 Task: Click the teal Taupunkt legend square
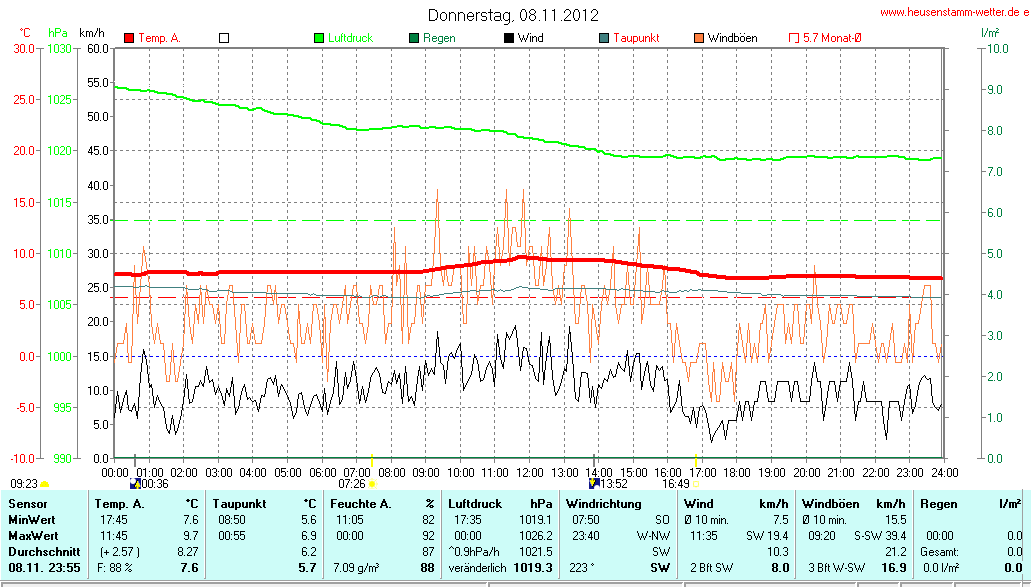604,38
